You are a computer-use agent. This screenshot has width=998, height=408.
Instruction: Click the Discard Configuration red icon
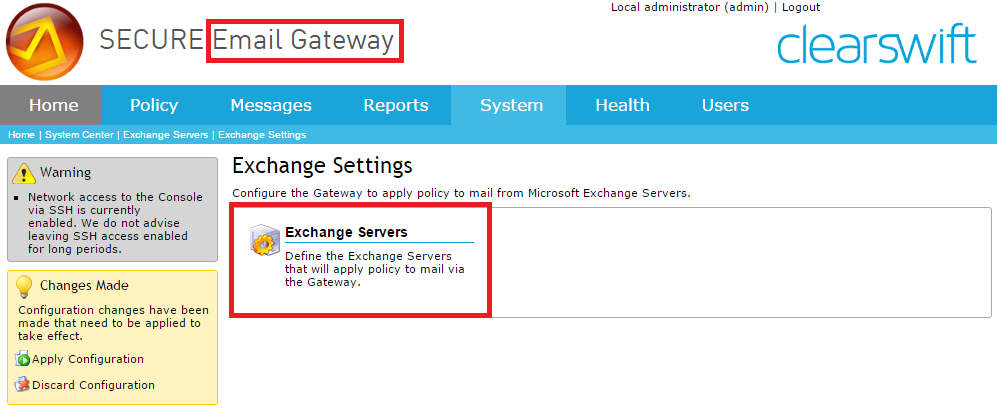tap(23, 385)
